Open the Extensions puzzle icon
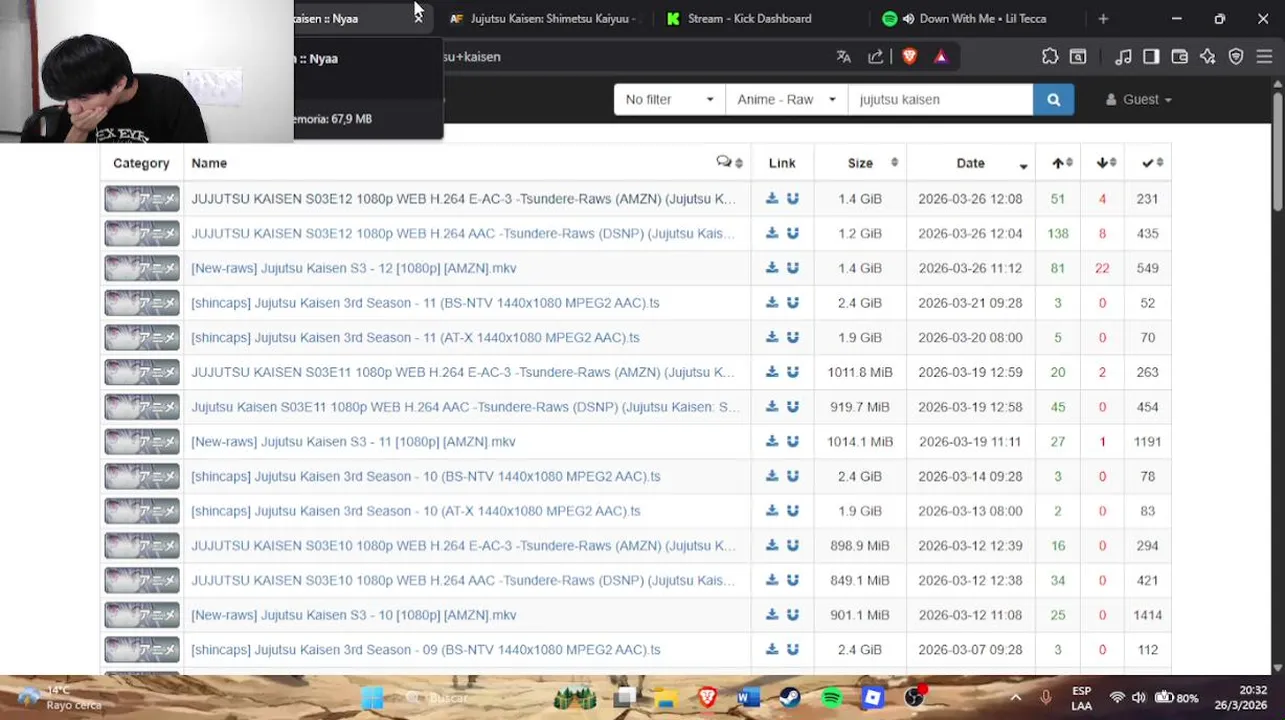Image resolution: width=1285 pixels, height=720 pixels. click(1050, 57)
